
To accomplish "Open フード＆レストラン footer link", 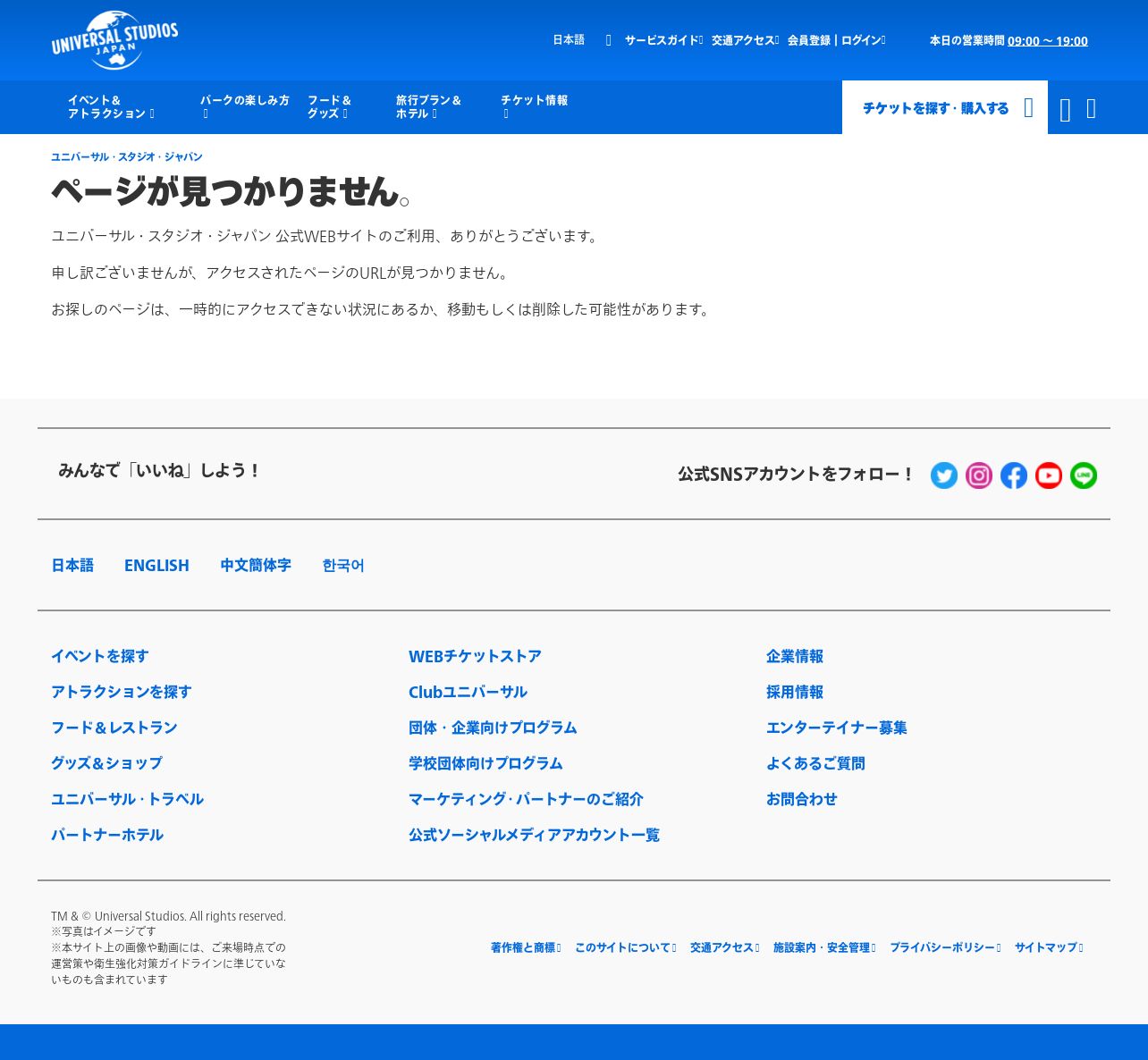I will coord(114,728).
